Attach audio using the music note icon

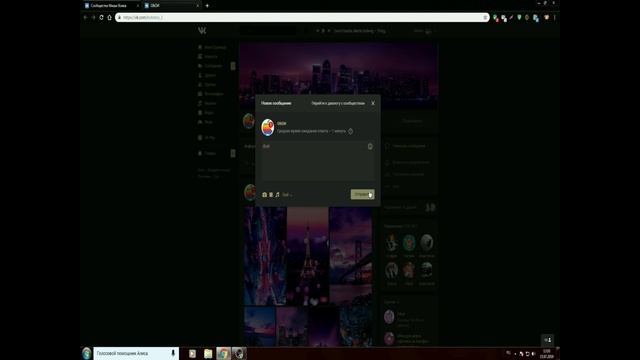[278, 195]
